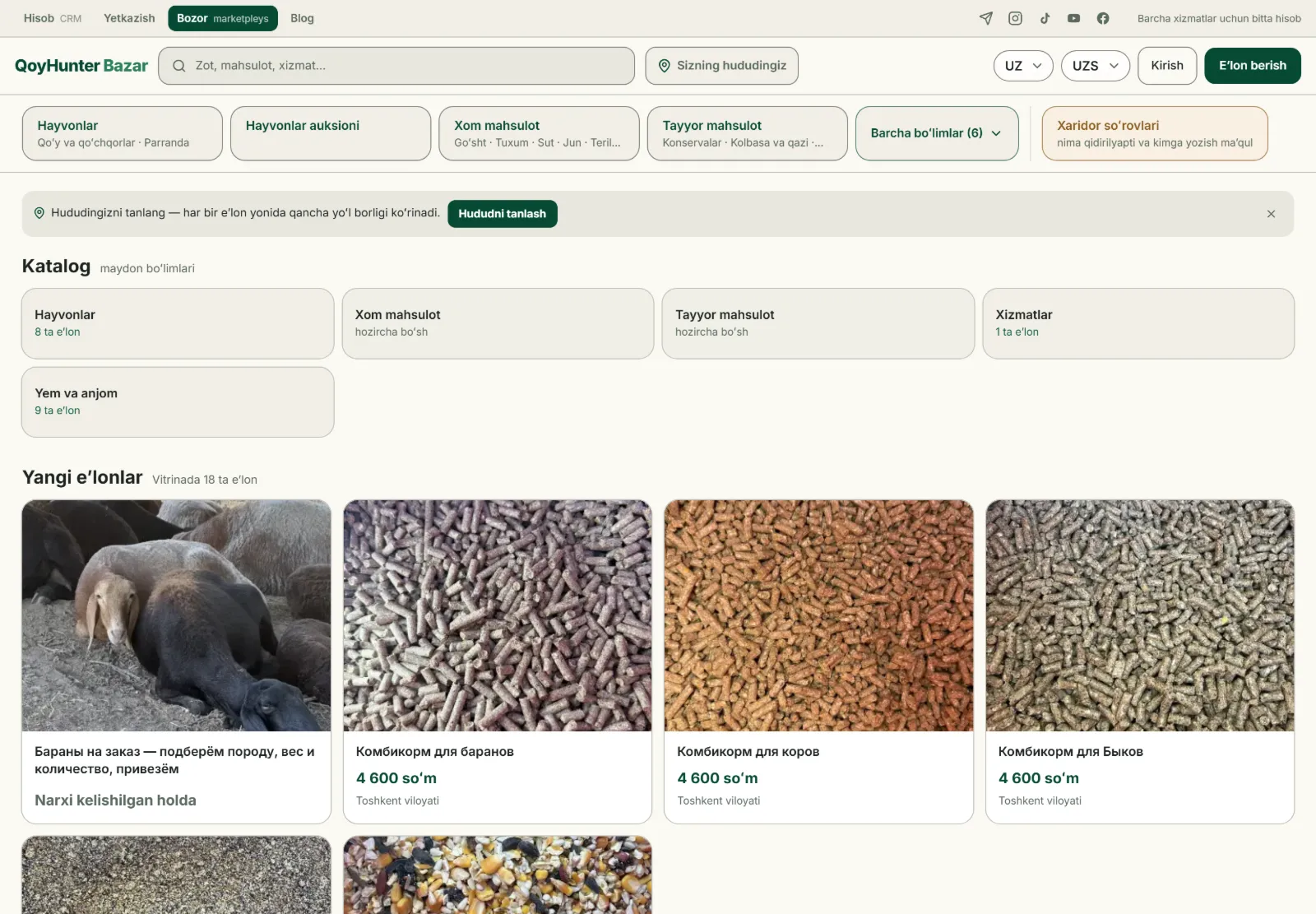Open the Facebook social link icon
Viewport: 1316px width, 914px height.
point(1103,18)
